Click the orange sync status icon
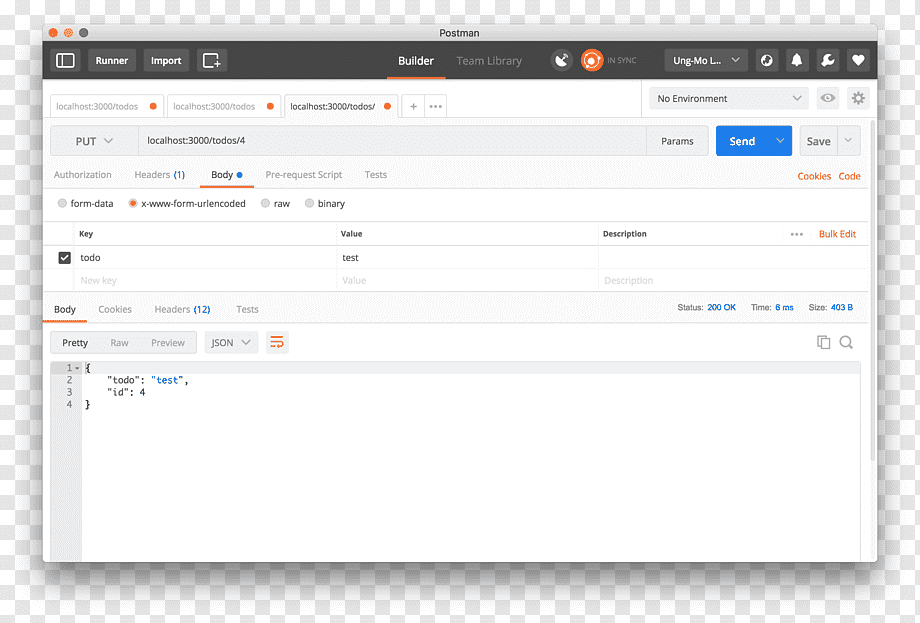920x623 pixels. pyautogui.click(x=591, y=60)
